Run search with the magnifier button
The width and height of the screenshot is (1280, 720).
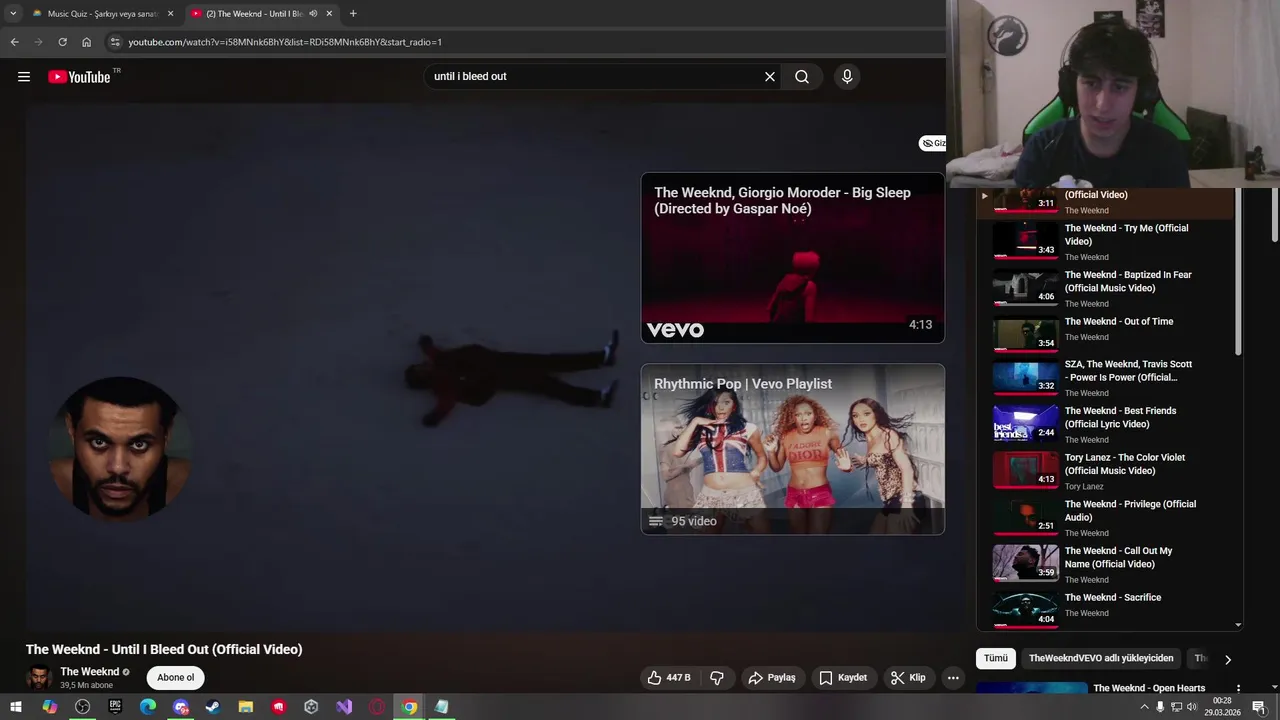802,77
